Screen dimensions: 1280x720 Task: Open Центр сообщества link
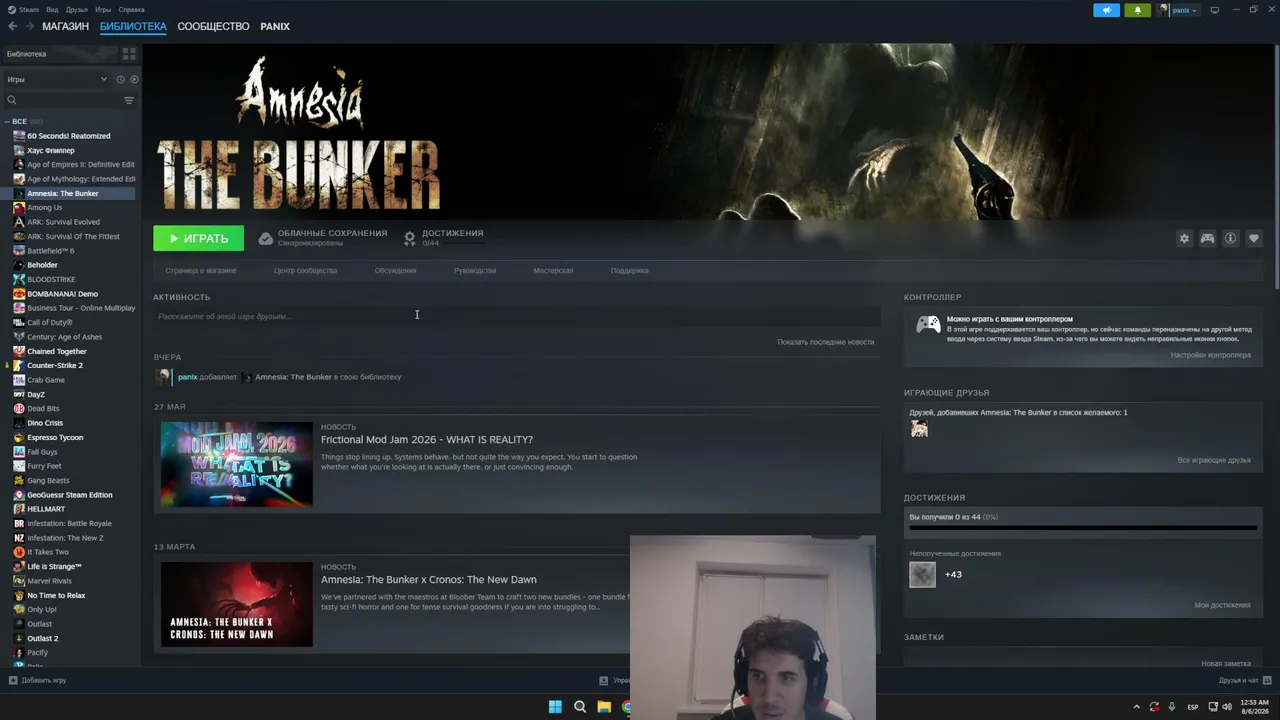click(305, 270)
